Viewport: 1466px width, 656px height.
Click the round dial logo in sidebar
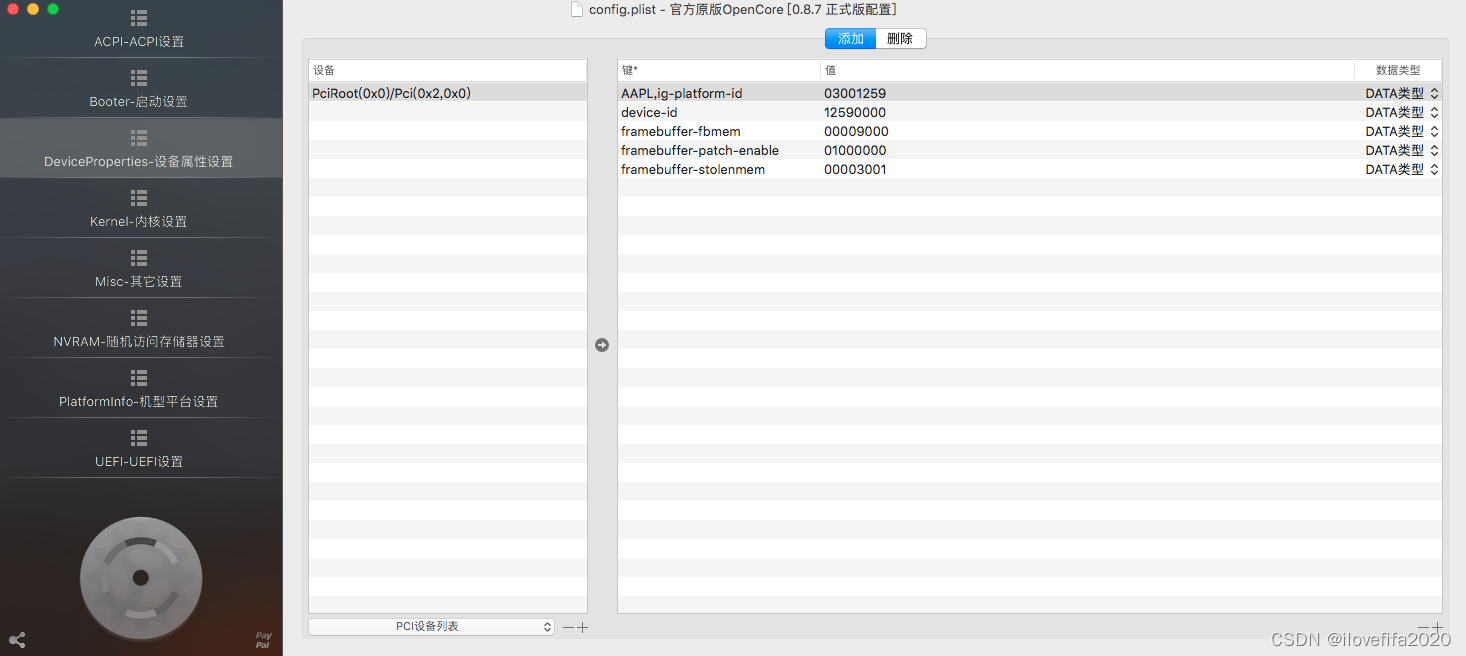[141, 577]
